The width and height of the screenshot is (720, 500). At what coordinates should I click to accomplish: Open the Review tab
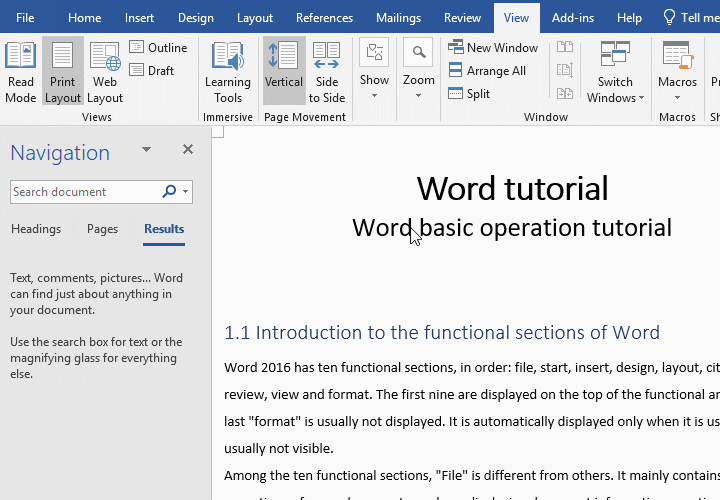462,17
